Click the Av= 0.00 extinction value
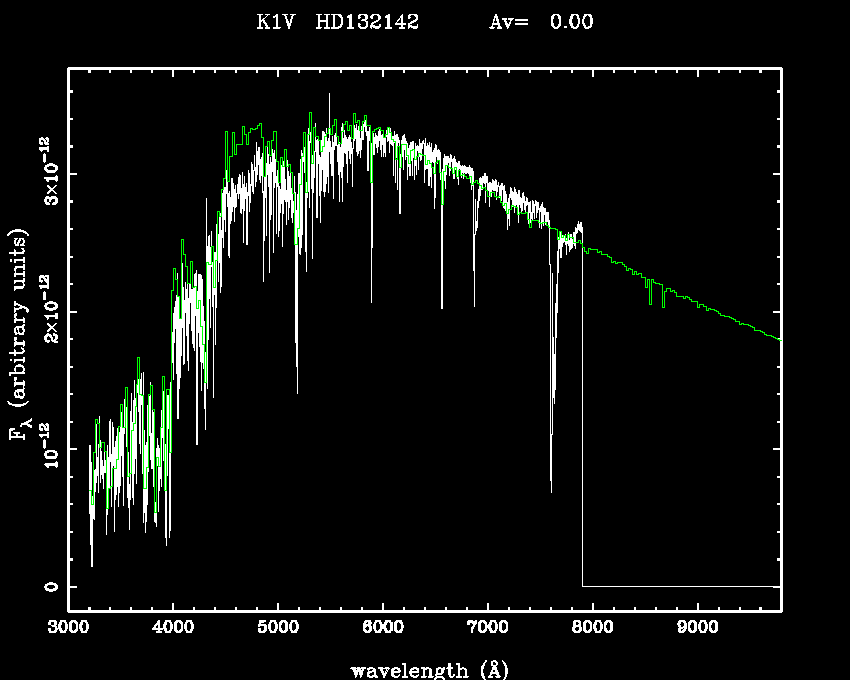 [x=541, y=22]
